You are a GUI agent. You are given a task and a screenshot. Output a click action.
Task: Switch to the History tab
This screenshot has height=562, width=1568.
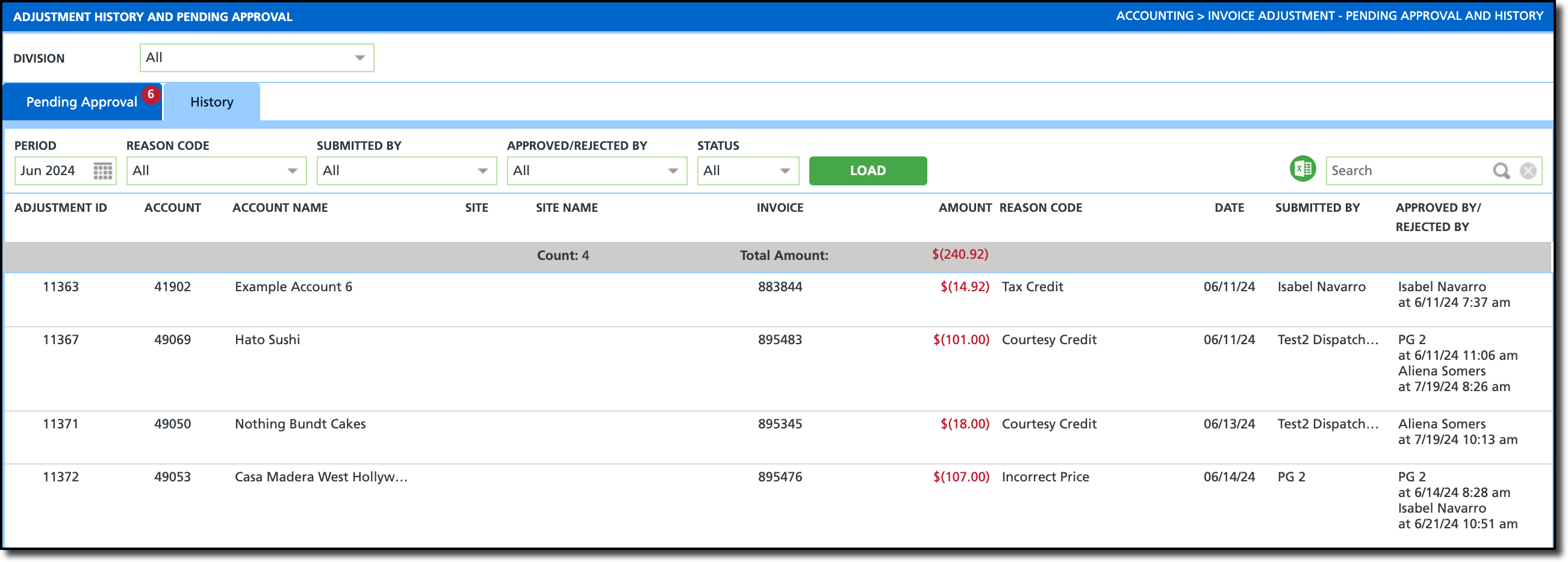tap(212, 102)
